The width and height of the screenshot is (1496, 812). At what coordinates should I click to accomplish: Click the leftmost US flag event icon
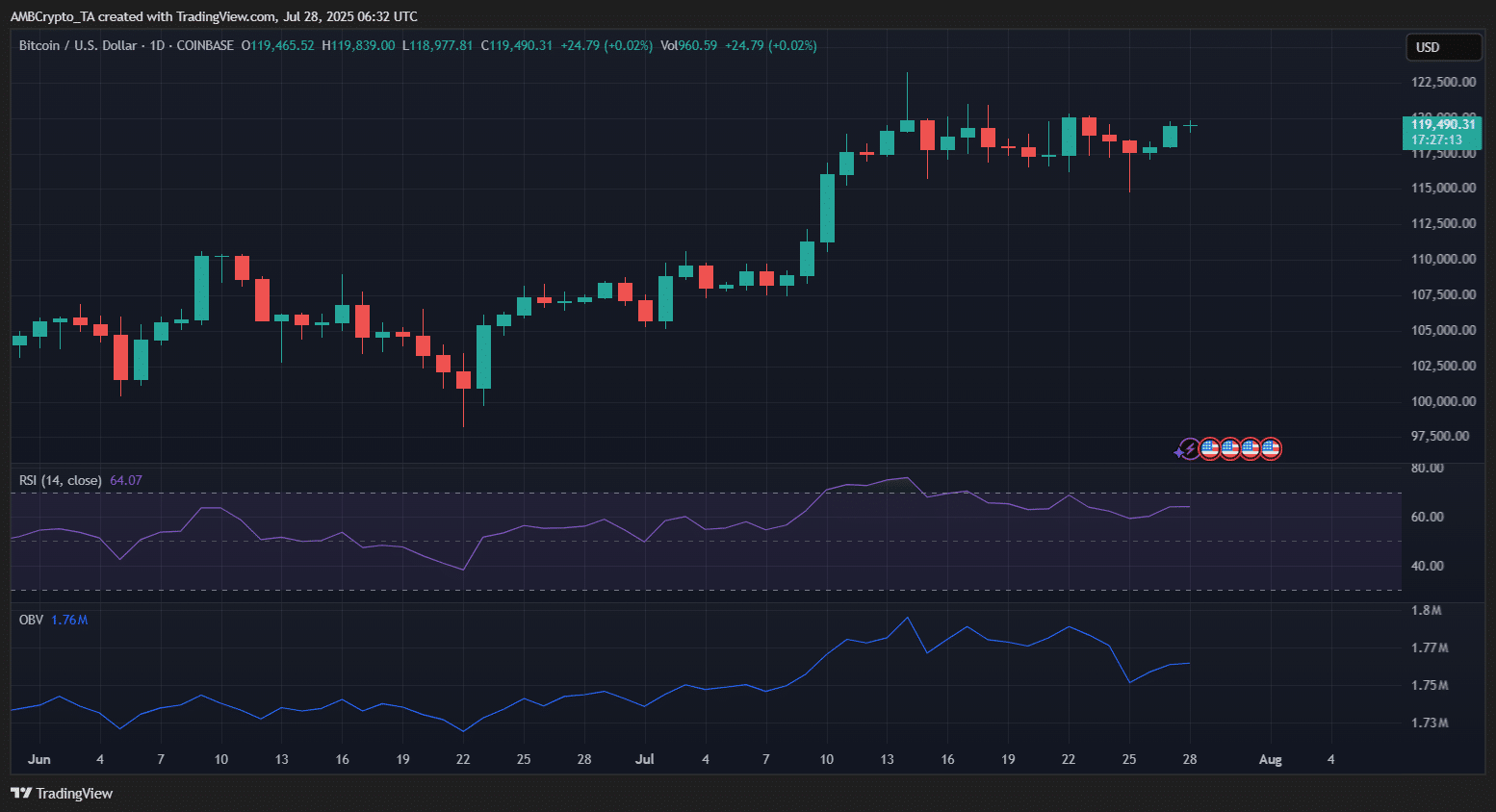1210,448
